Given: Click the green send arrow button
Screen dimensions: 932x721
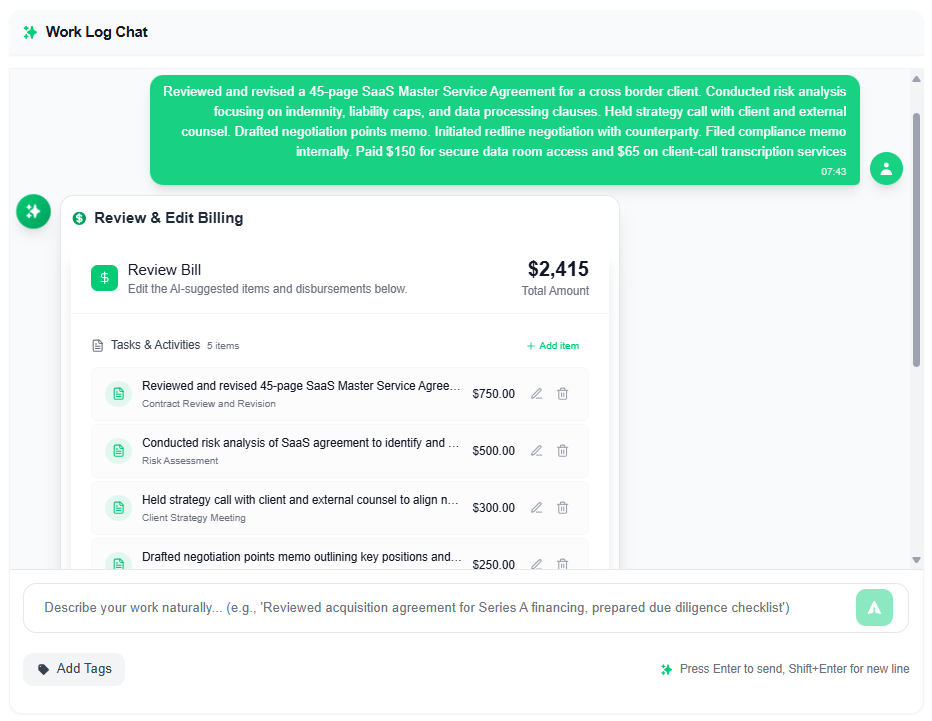Looking at the screenshot, I should [874, 607].
